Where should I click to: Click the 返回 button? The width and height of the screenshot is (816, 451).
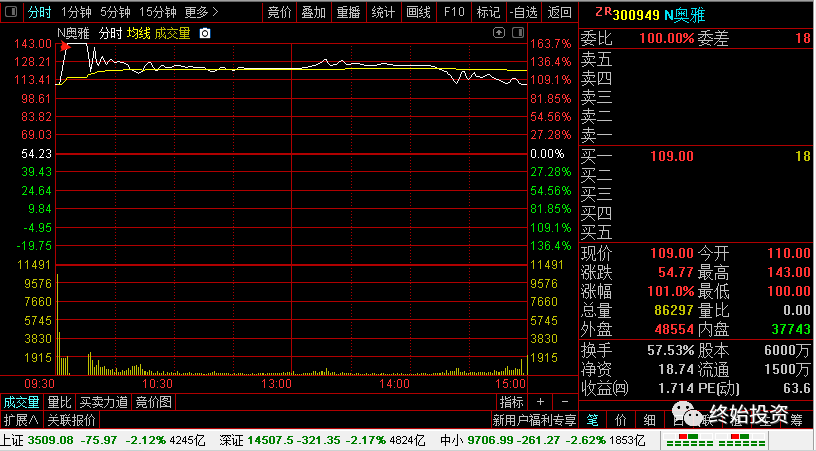(x=559, y=11)
